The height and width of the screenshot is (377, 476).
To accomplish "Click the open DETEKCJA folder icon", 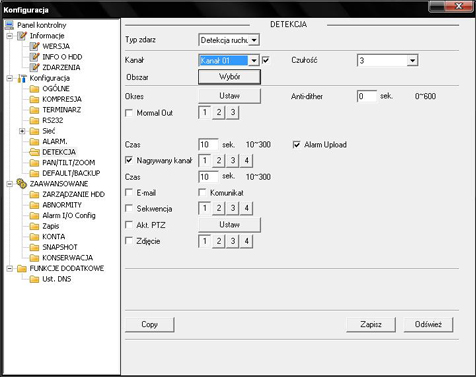I will (34, 152).
